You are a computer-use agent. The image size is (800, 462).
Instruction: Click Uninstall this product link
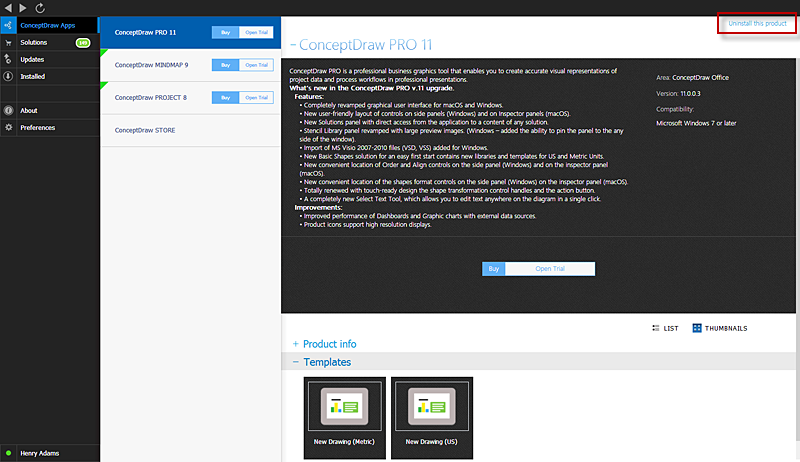(757, 23)
